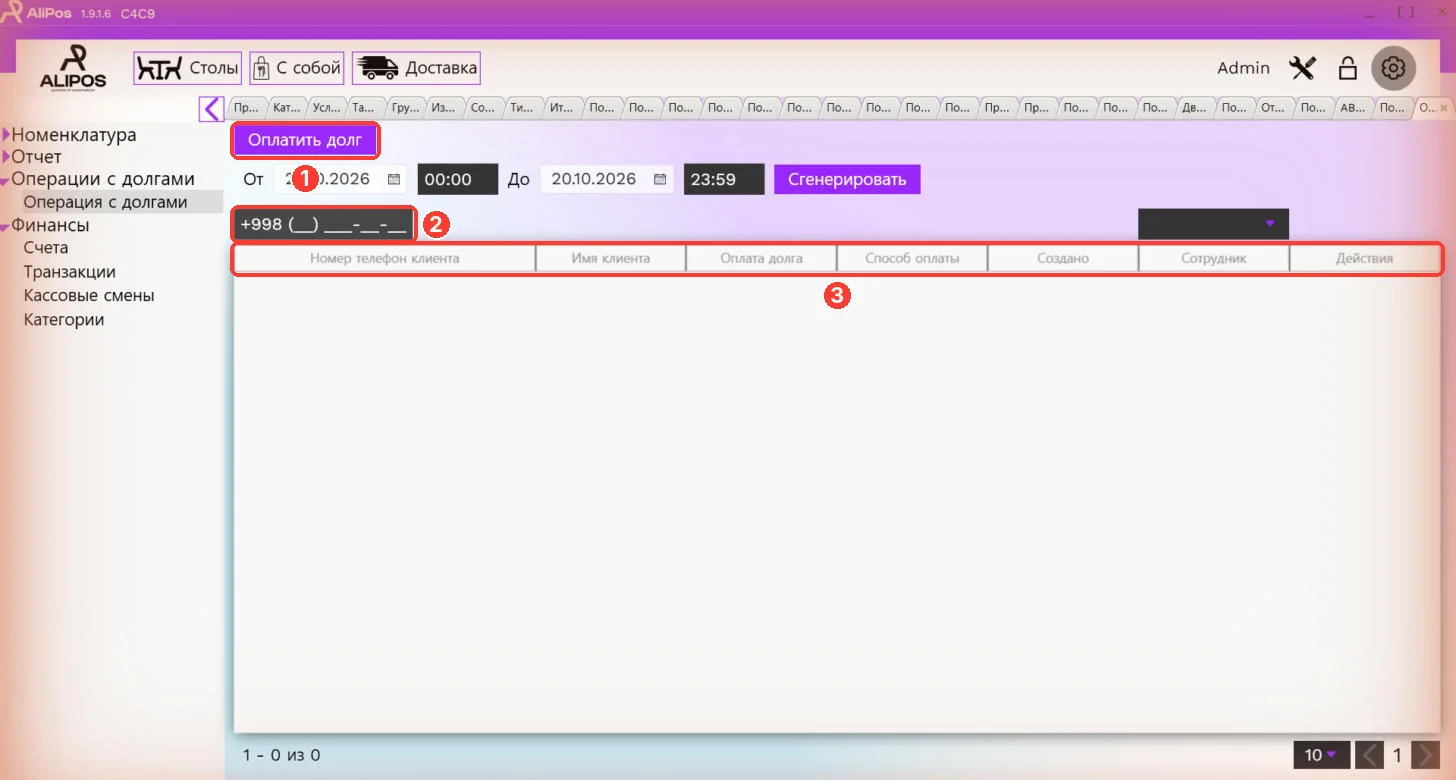Open the rows-per-page dropdown showing 10
Screen dimensions: 1456x780
point(1321,755)
